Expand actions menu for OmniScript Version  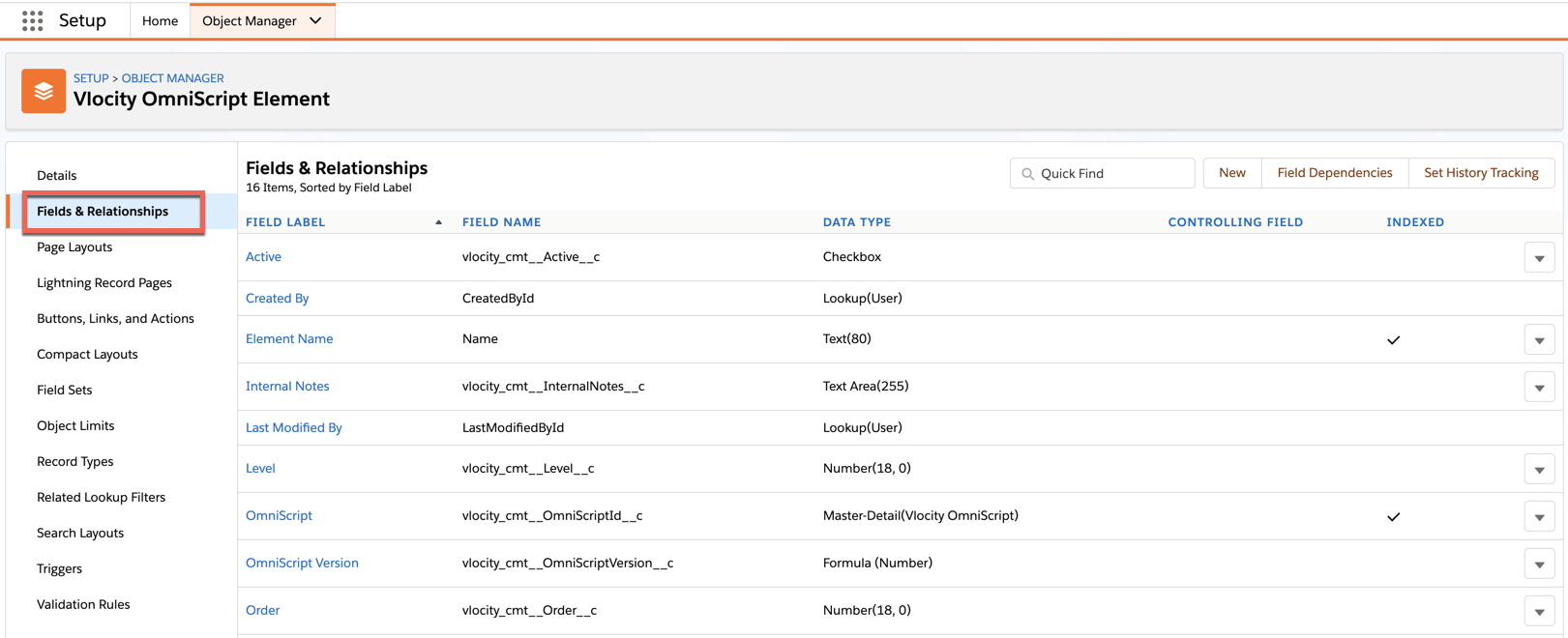[1539, 565]
